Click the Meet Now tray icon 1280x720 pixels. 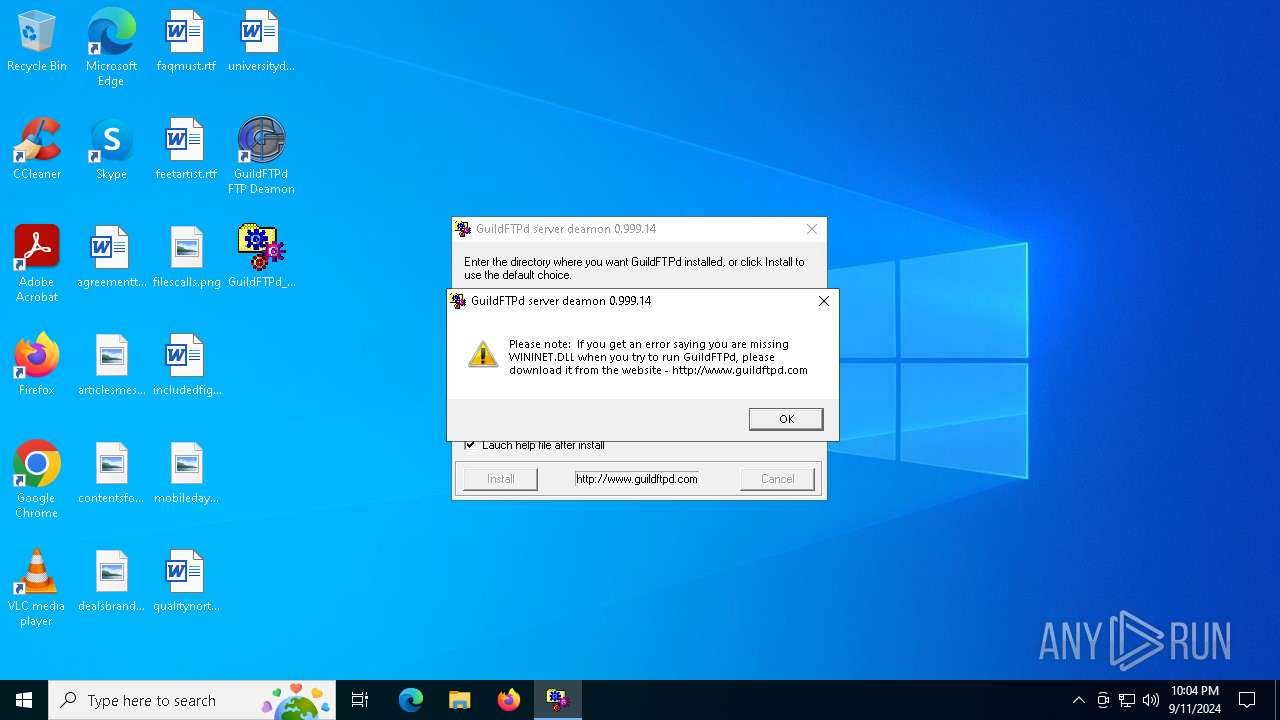click(1103, 700)
